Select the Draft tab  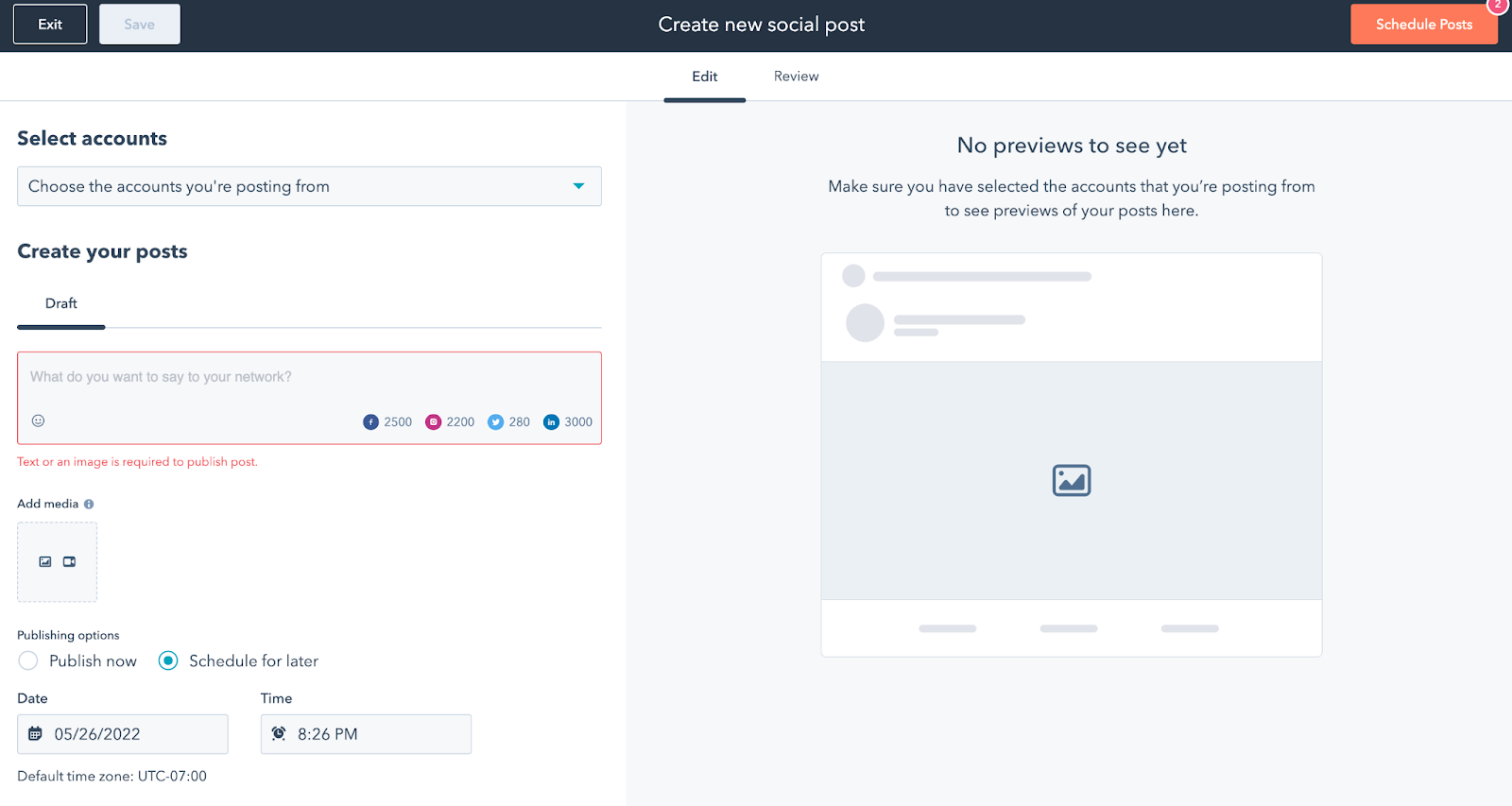click(x=61, y=304)
